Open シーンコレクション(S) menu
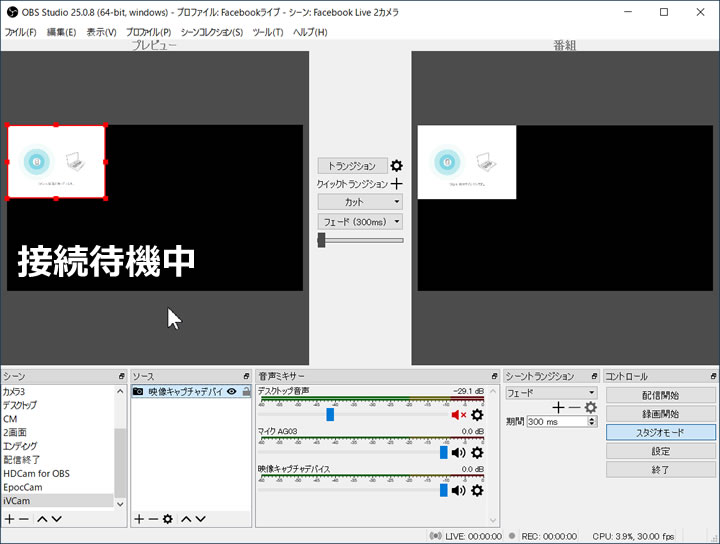 (x=212, y=32)
